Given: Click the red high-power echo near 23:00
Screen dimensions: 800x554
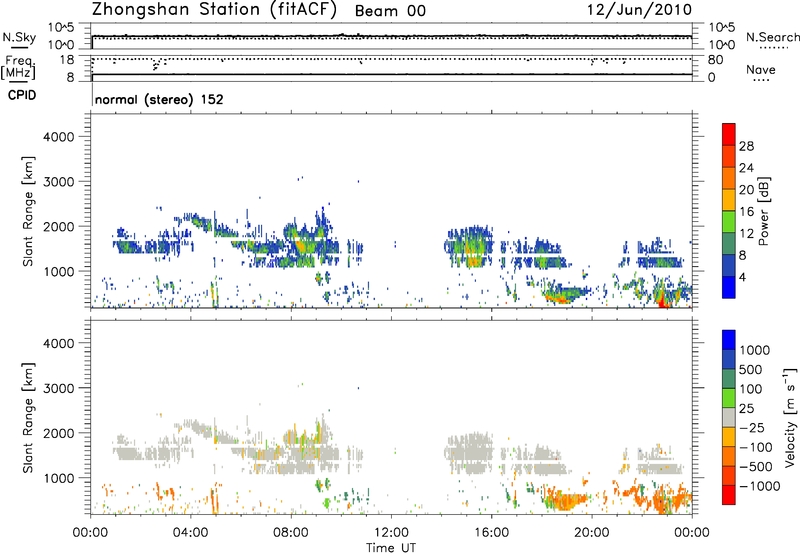Looking at the screenshot, I should pyautogui.click(x=663, y=302).
